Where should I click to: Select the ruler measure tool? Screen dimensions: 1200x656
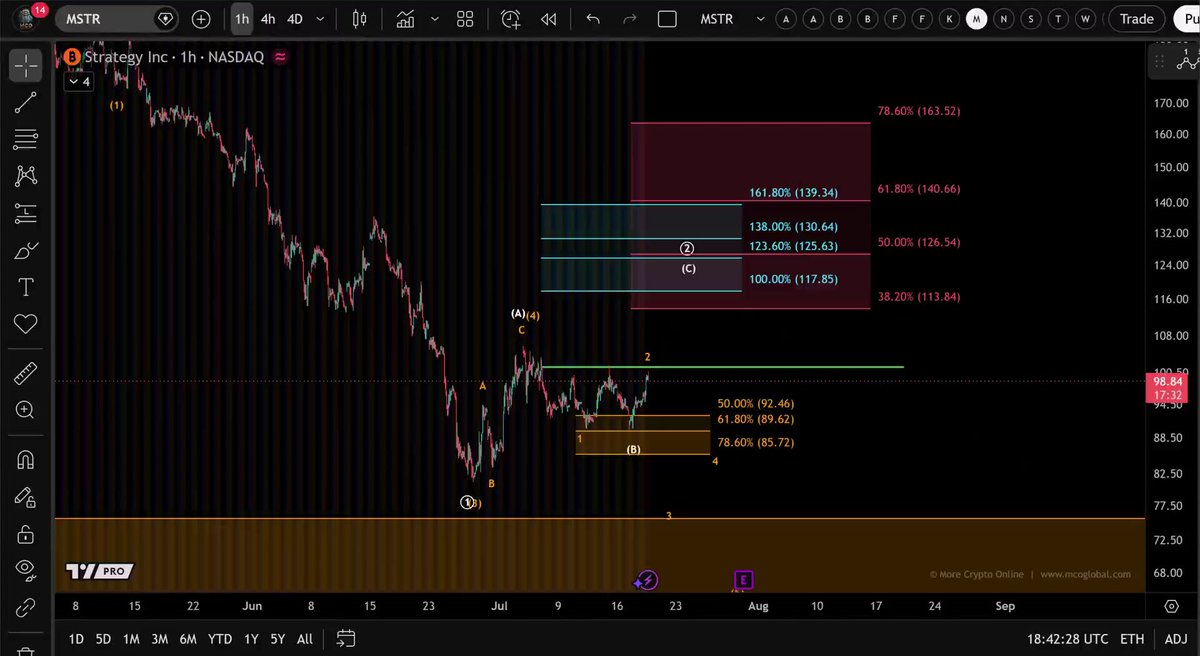26,374
